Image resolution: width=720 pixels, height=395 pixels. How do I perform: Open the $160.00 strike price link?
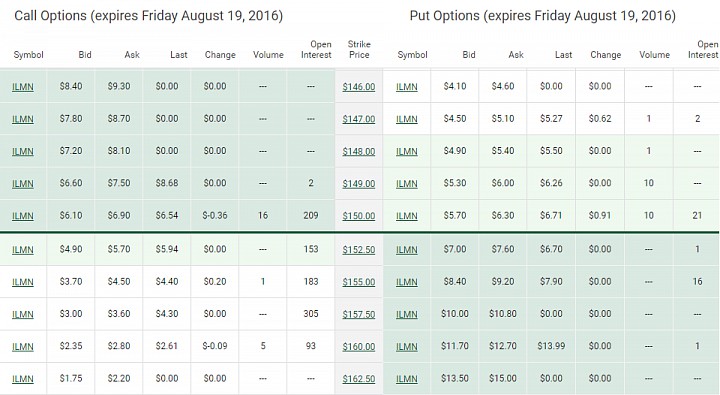[359, 347]
